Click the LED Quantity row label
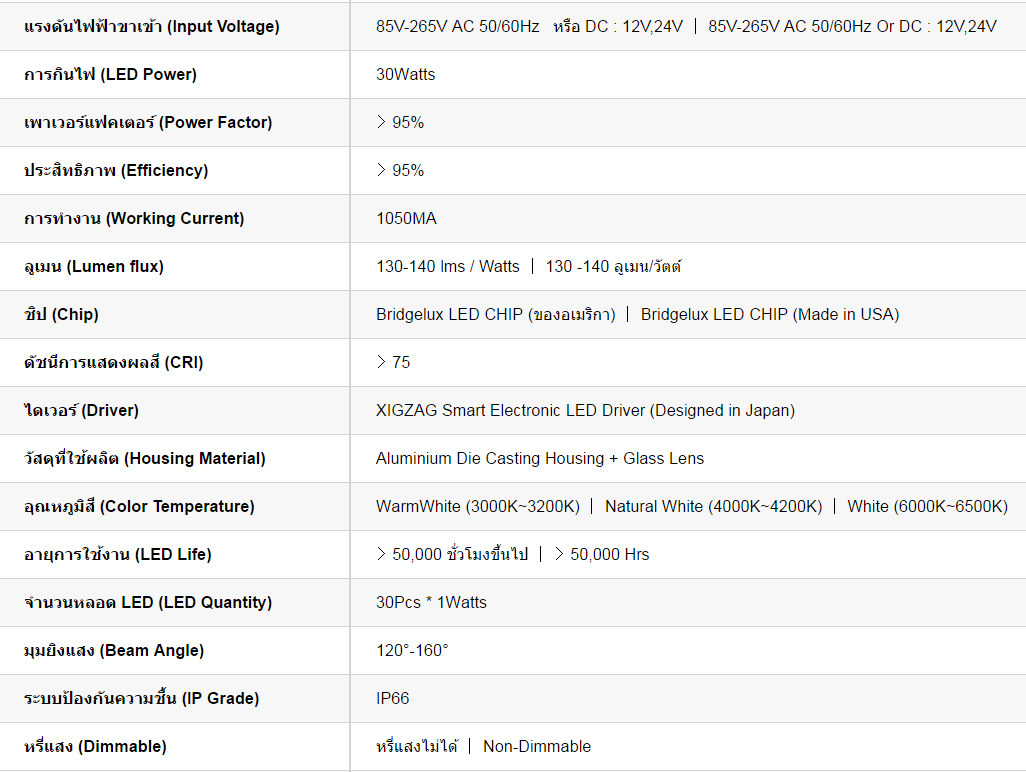 coord(147,603)
